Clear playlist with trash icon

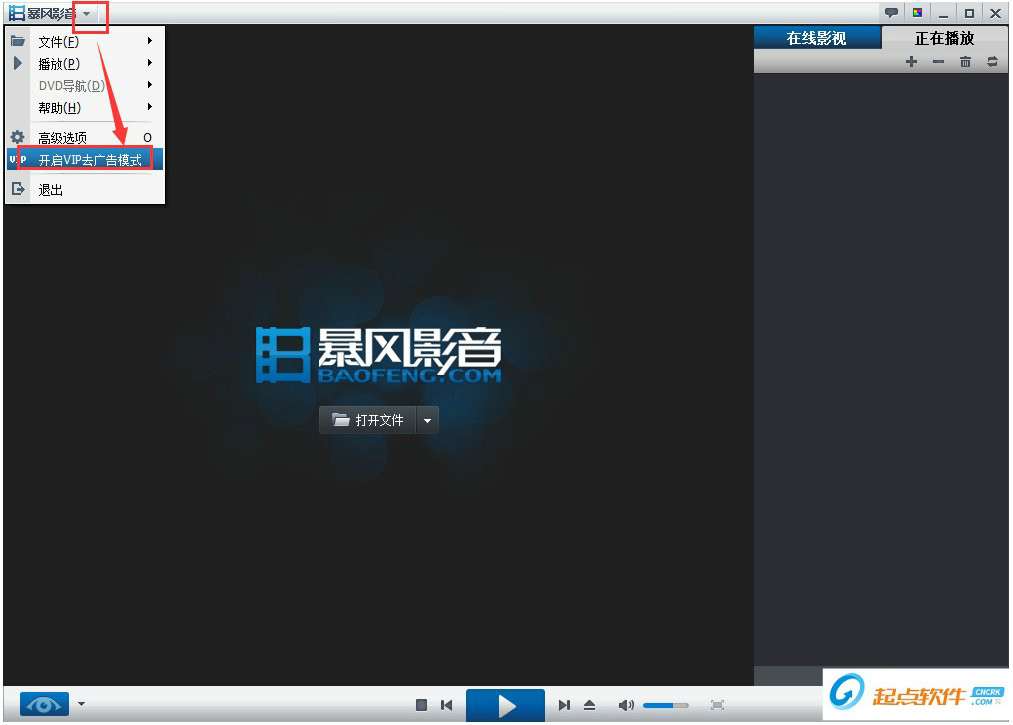click(965, 62)
